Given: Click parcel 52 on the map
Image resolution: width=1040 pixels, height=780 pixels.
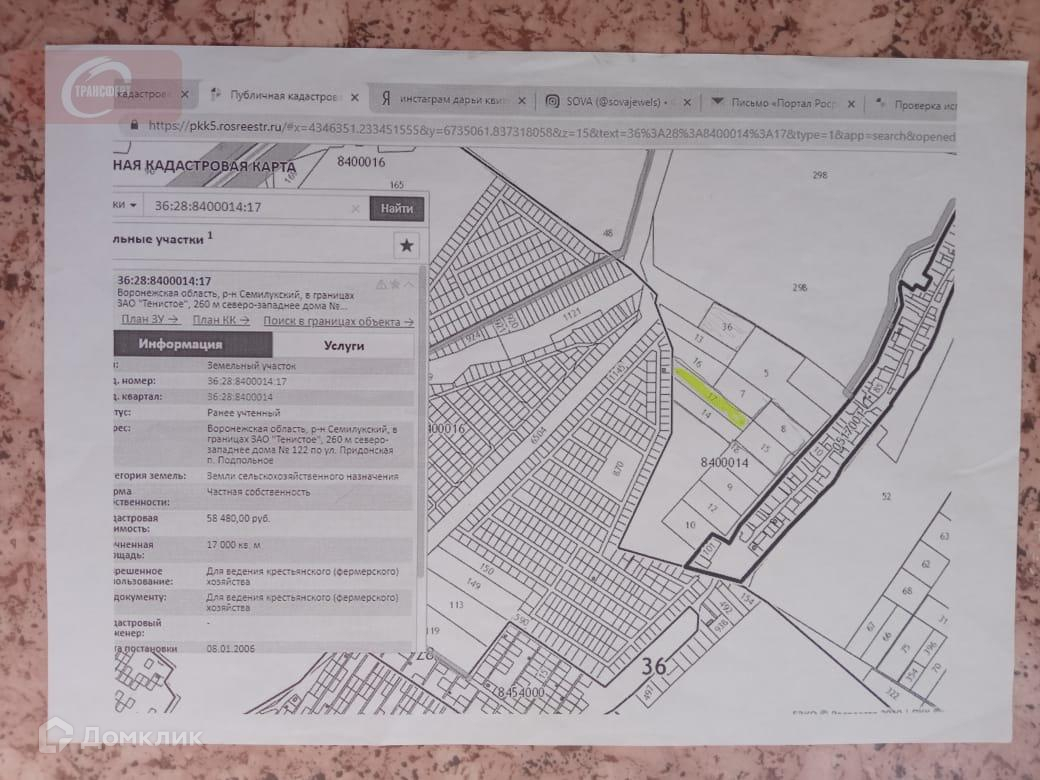Looking at the screenshot, I should (x=886, y=496).
